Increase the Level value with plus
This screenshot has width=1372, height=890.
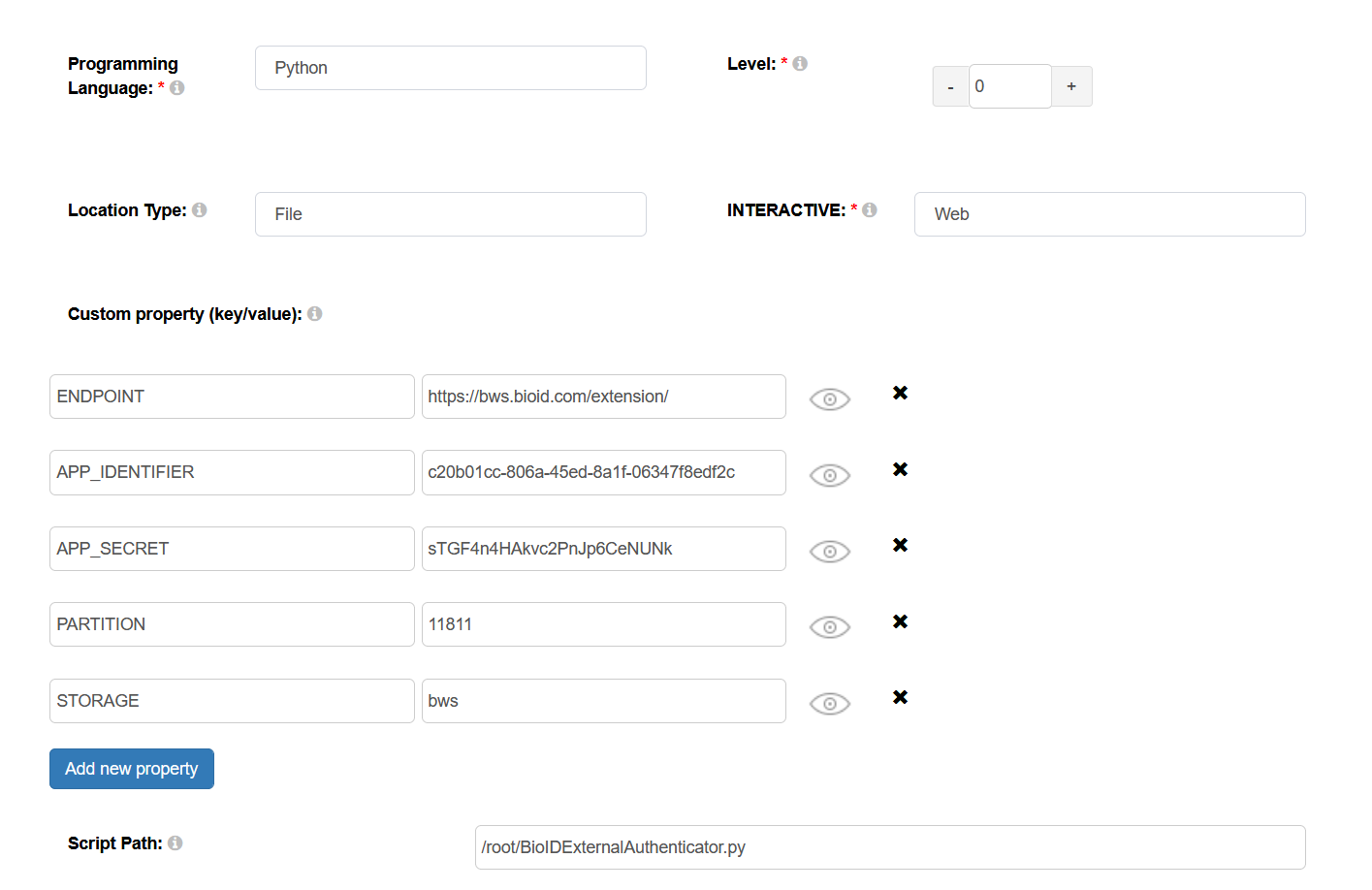tap(1071, 86)
